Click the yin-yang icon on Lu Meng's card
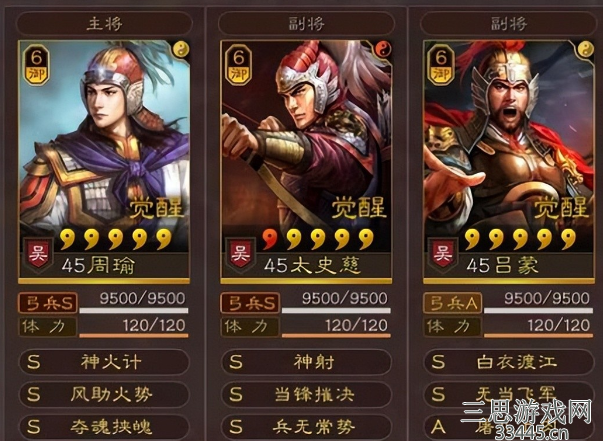This screenshot has height=441, width=603. pyautogui.click(x=585, y=50)
